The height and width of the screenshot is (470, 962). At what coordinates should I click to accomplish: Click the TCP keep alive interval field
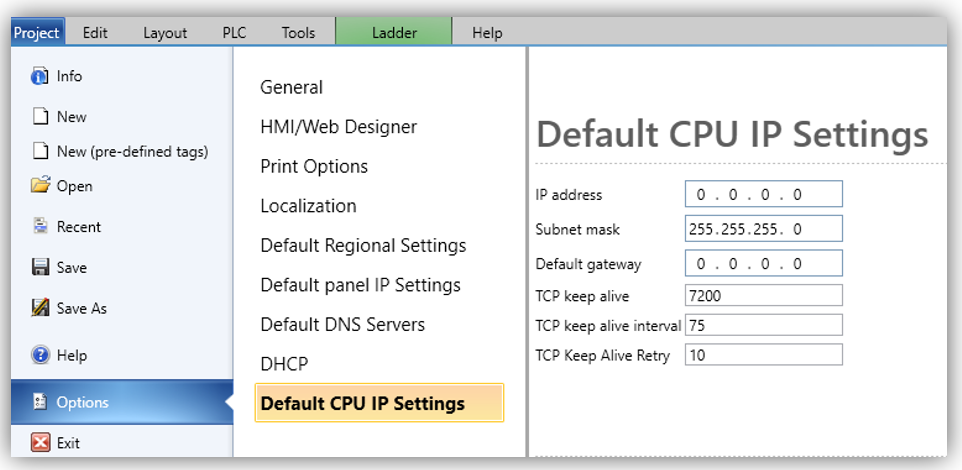(764, 325)
